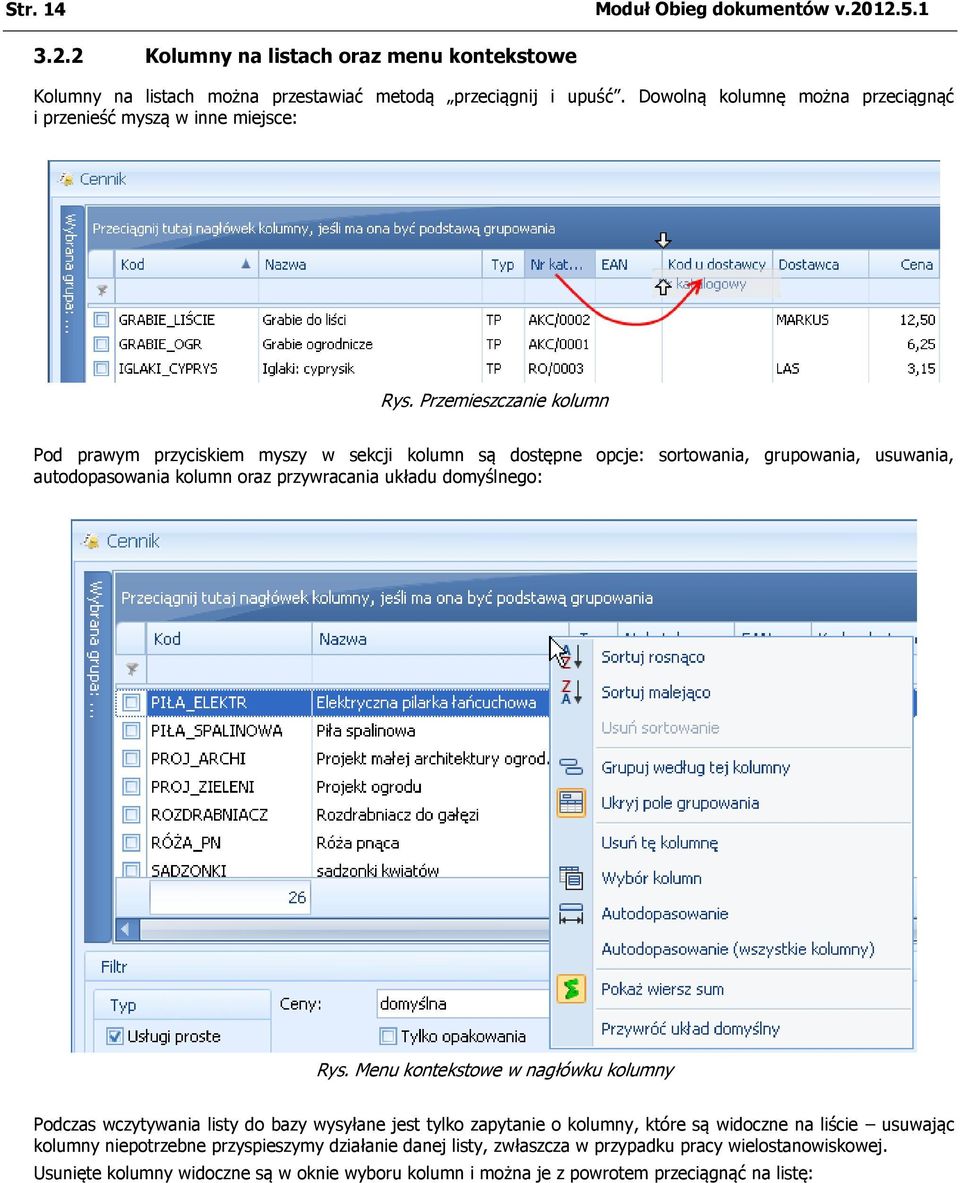Toggle the Tylko opakowania checkbox

point(388,1036)
